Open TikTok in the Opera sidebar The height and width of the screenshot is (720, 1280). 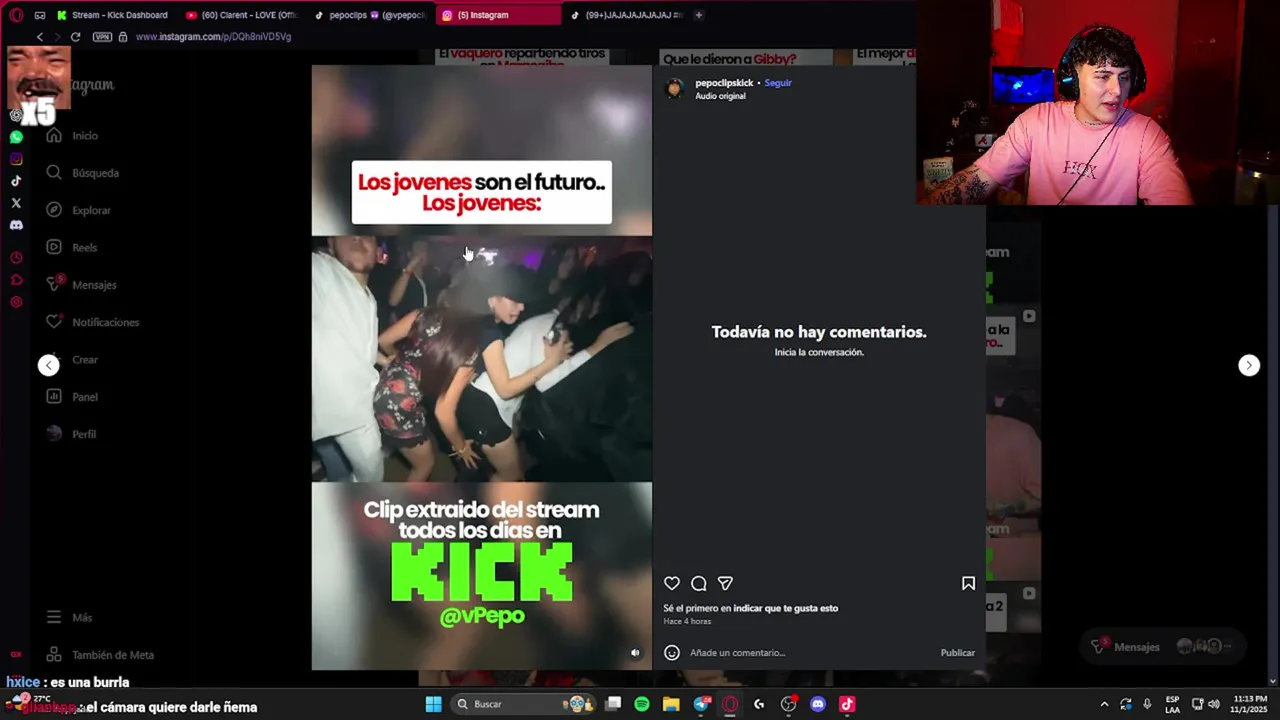tap(16, 181)
